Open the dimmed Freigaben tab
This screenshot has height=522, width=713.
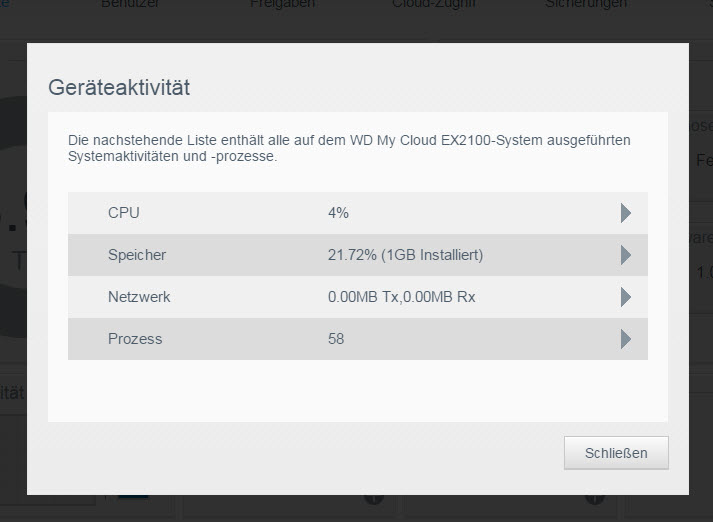(282, 4)
